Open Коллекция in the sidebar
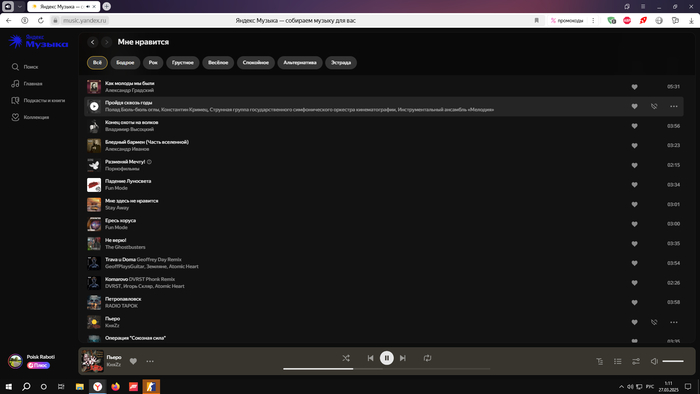Image resolution: width=700 pixels, height=394 pixels. [30, 117]
